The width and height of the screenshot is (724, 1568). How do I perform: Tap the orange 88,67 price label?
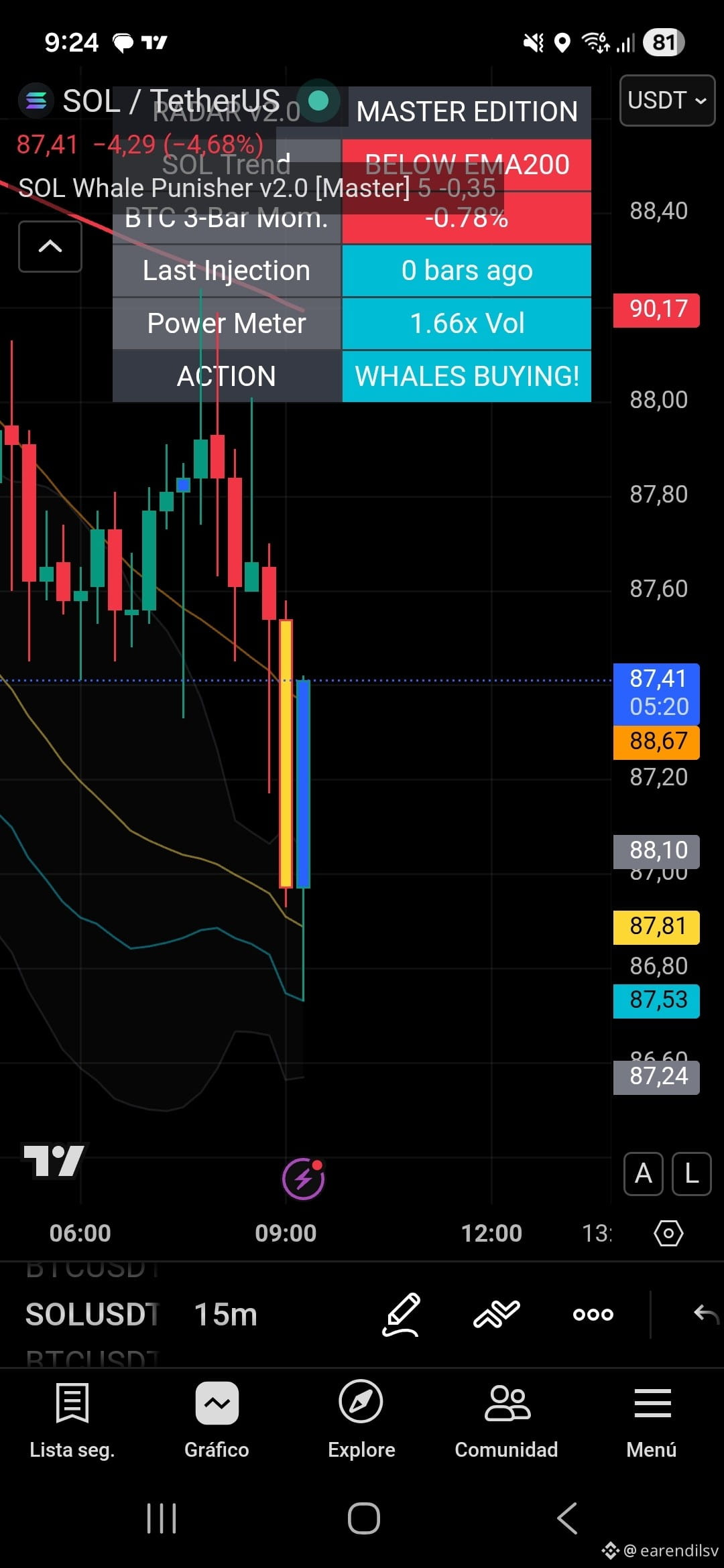pyautogui.click(x=656, y=742)
